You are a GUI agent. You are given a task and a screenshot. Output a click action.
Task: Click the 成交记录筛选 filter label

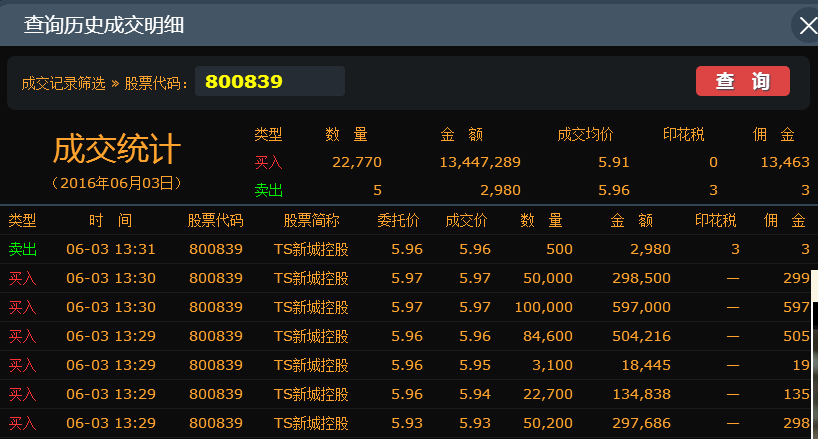[x=63, y=83]
